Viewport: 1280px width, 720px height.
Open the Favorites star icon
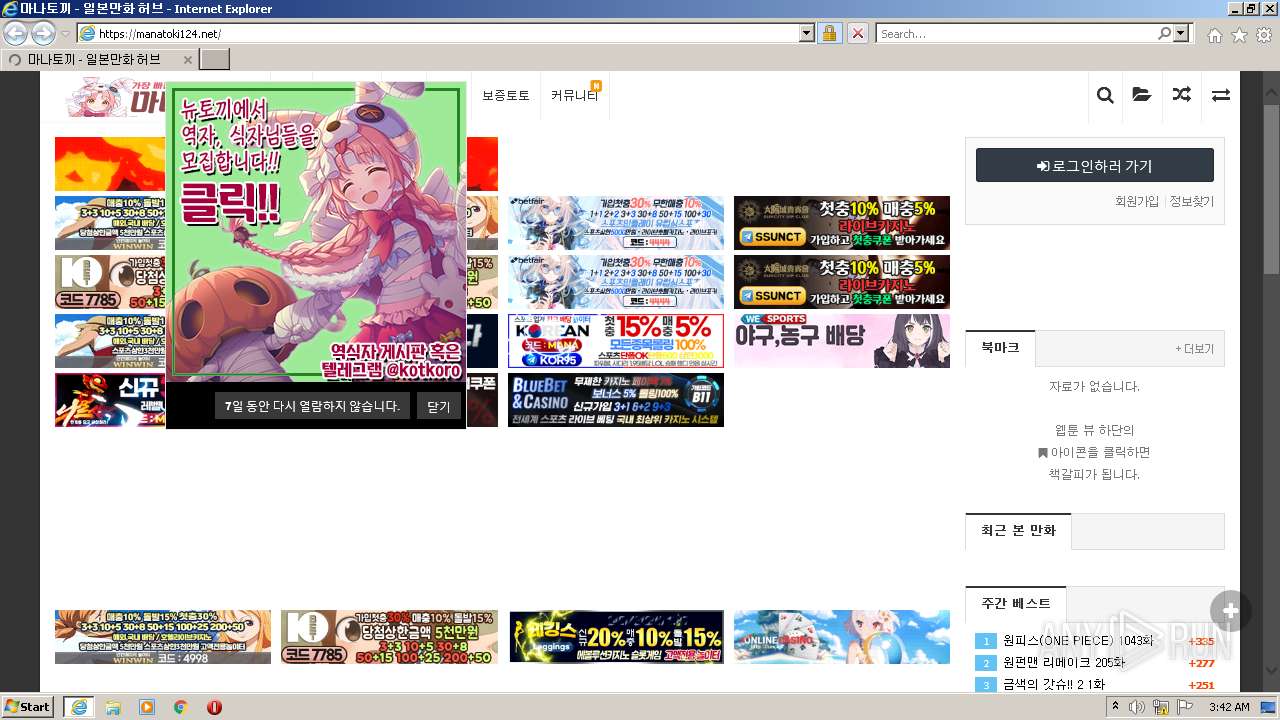click(x=1239, y=35)
